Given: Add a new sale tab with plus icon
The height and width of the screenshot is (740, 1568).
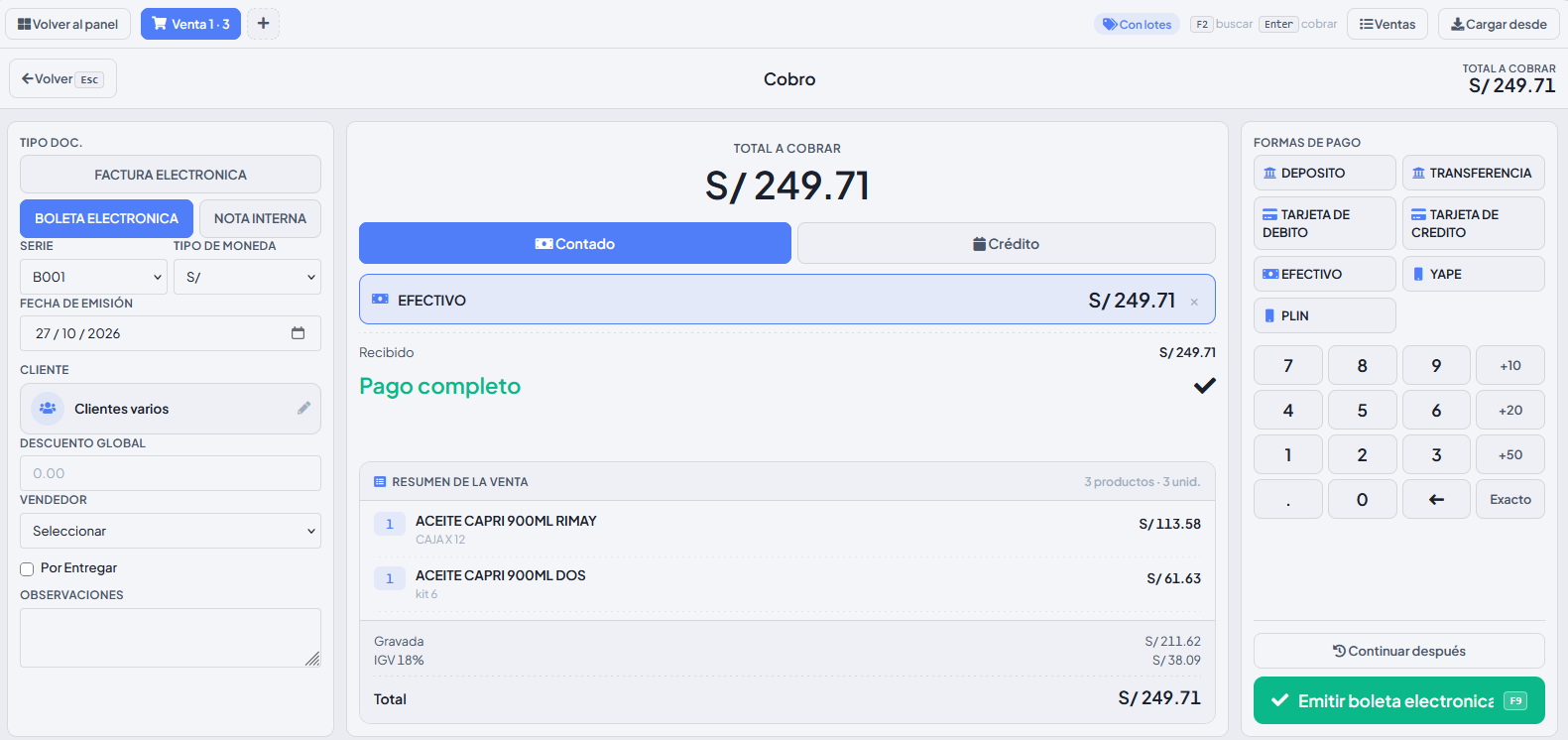Looking at the screenshot, I should [x=263, y=24].
